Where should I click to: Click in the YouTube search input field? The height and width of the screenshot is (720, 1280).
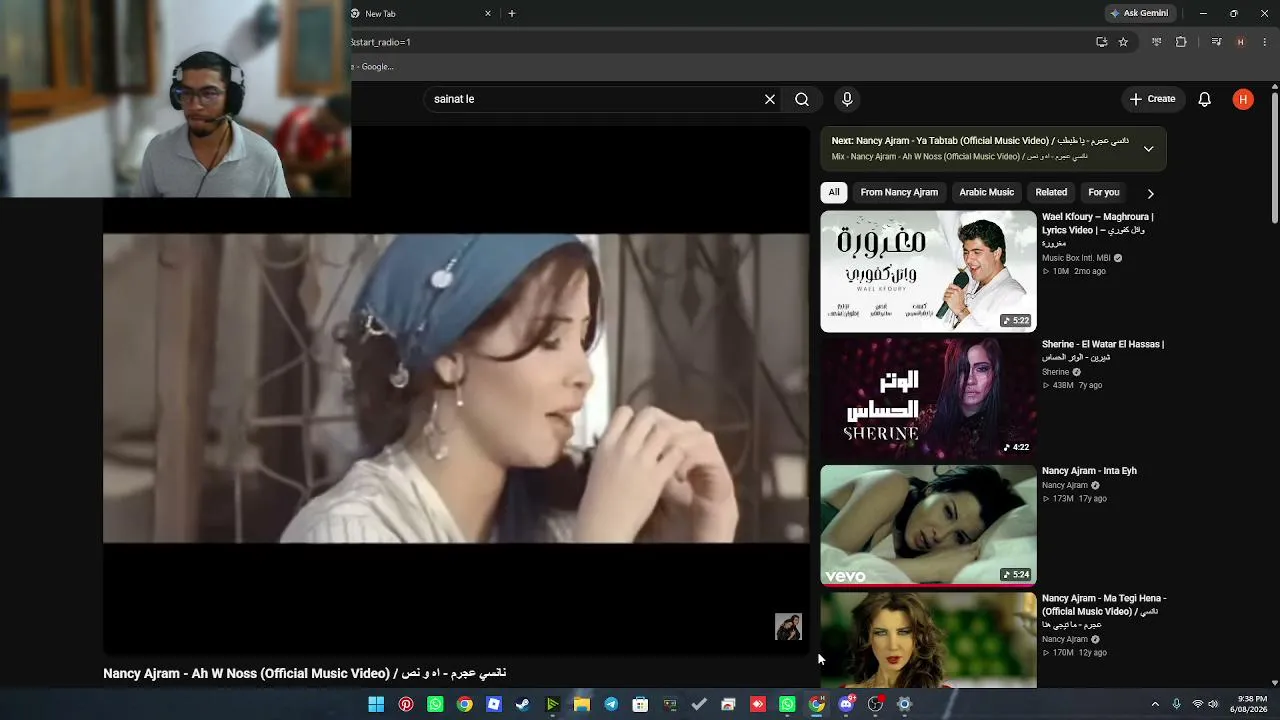point(595,99)
